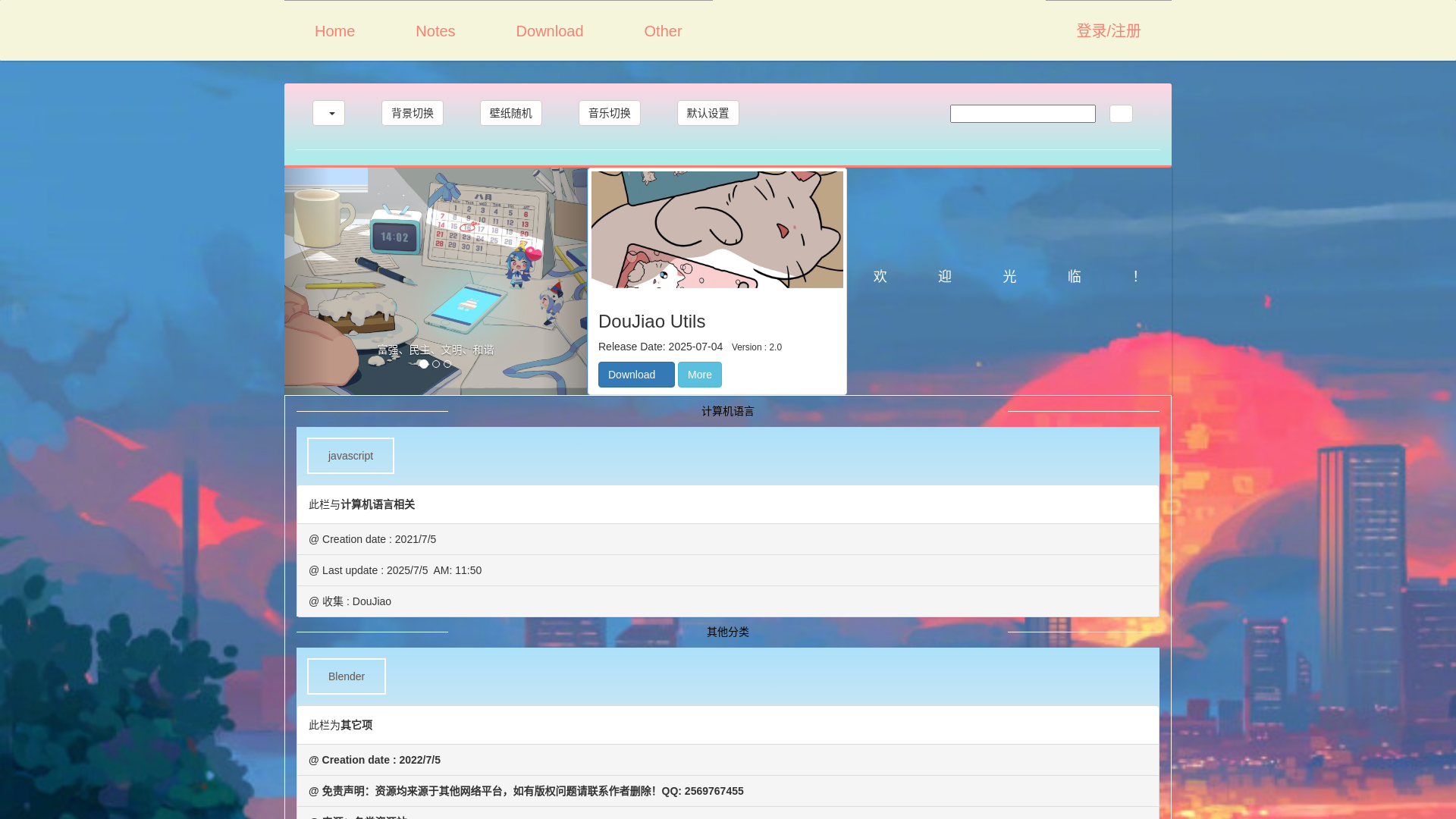The width and height of the screenshot is (1456, 819).
Task: Focus the search input field
Action: point(1023,114)
